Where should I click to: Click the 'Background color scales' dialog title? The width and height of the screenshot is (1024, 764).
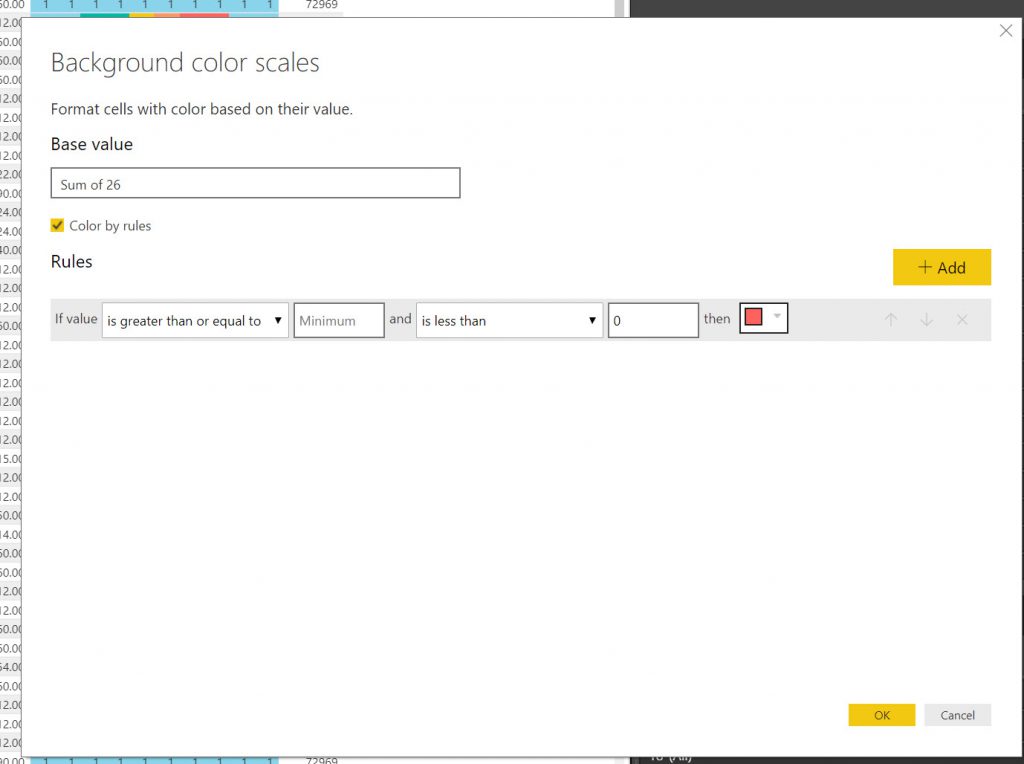(185, 63)
